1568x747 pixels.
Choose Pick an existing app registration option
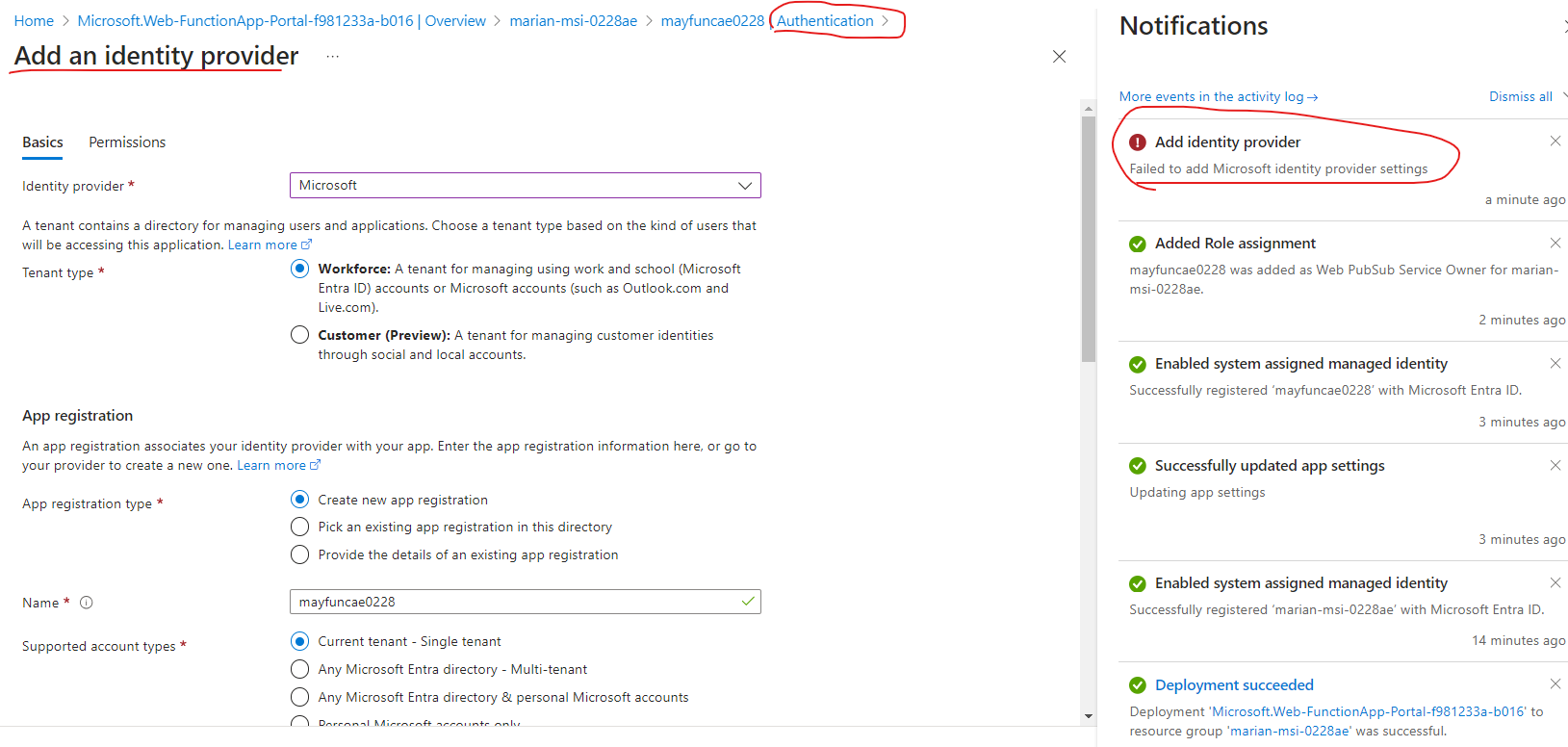(299, 527)
